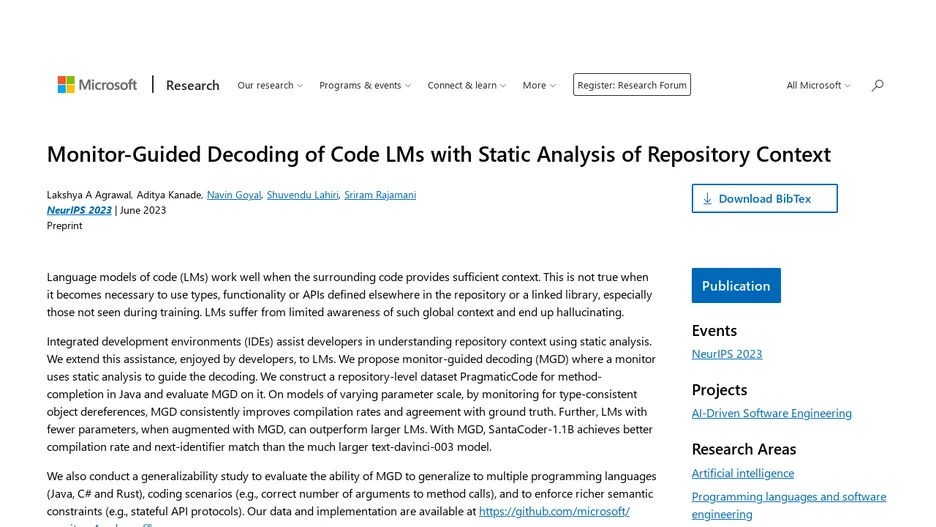Click the blue Publication button
This screenshot has height=527, width=936.
(736, 285)
